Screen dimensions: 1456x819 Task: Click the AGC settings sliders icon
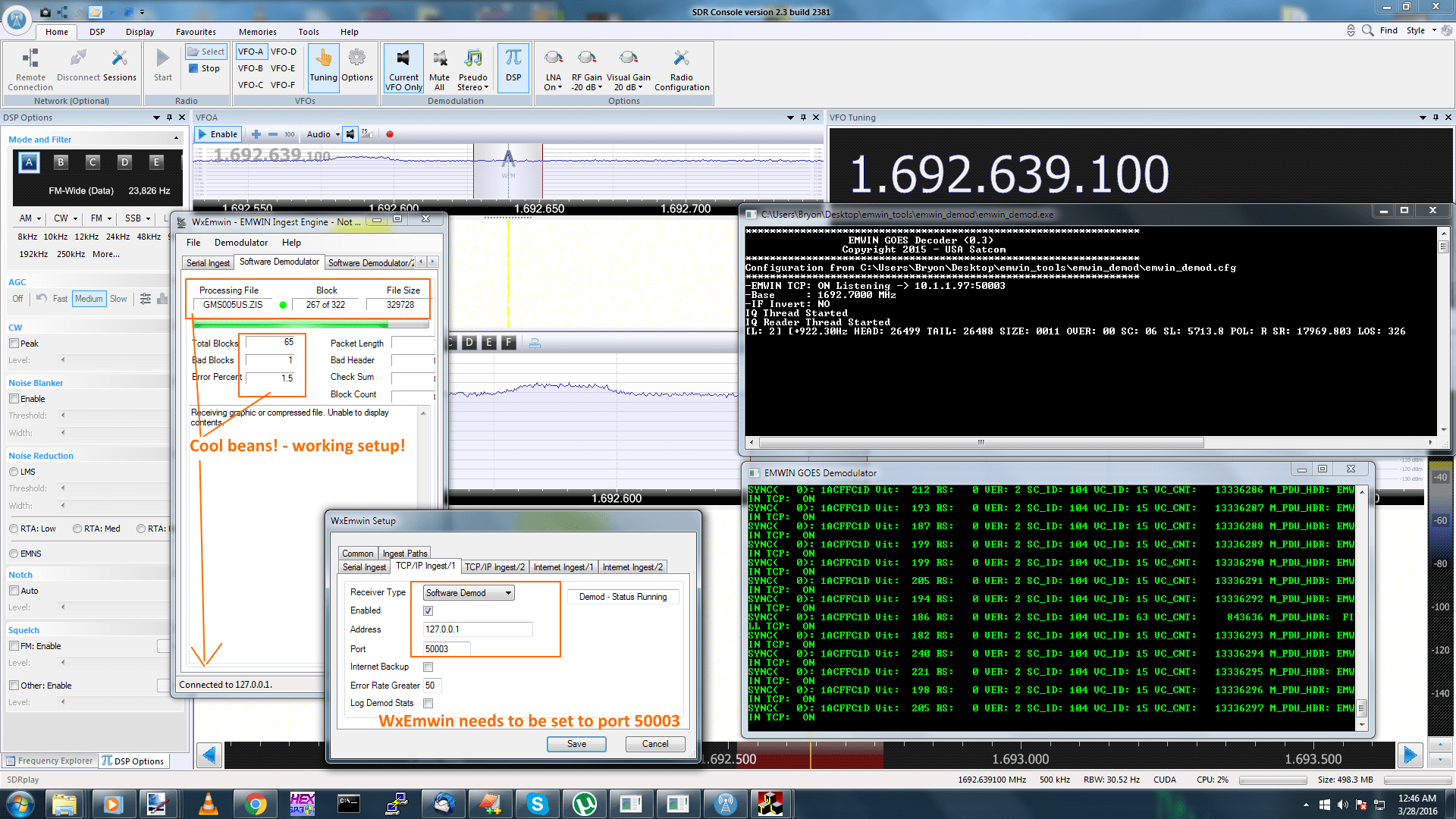[146, 299]
